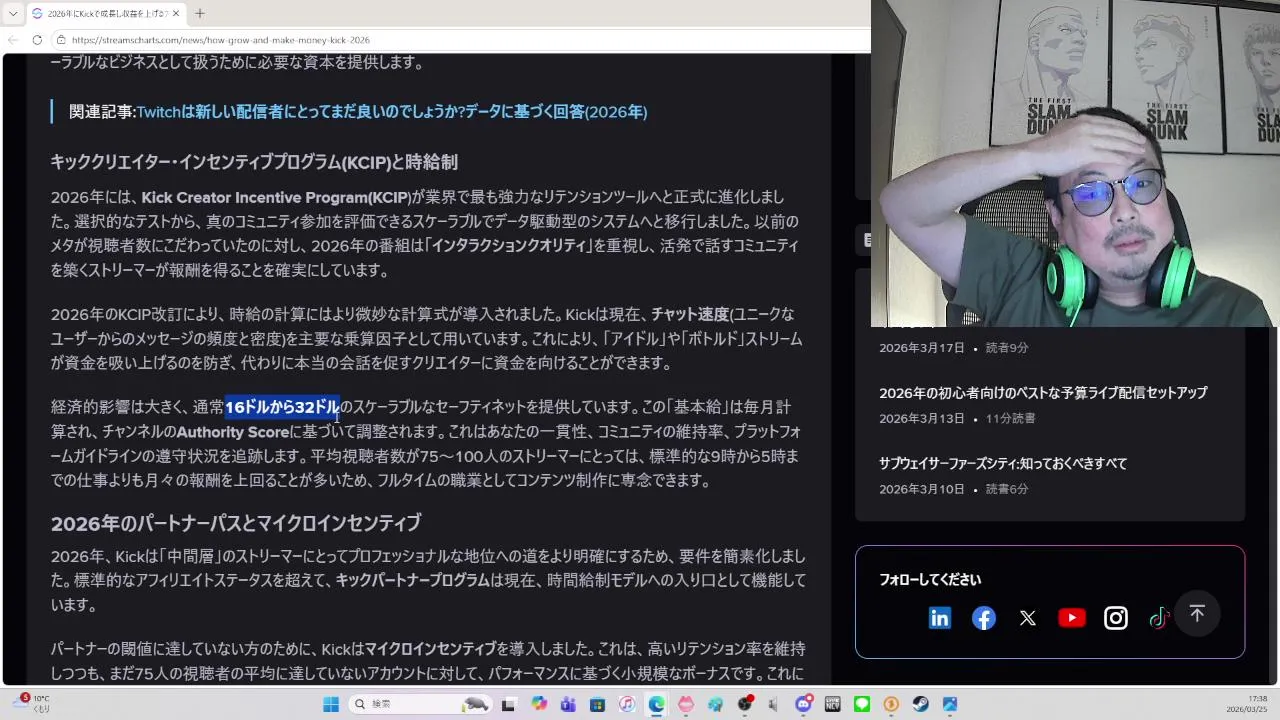Open the X (Twitter) follow icon

pyautogui.click(x=1028, y=618)
